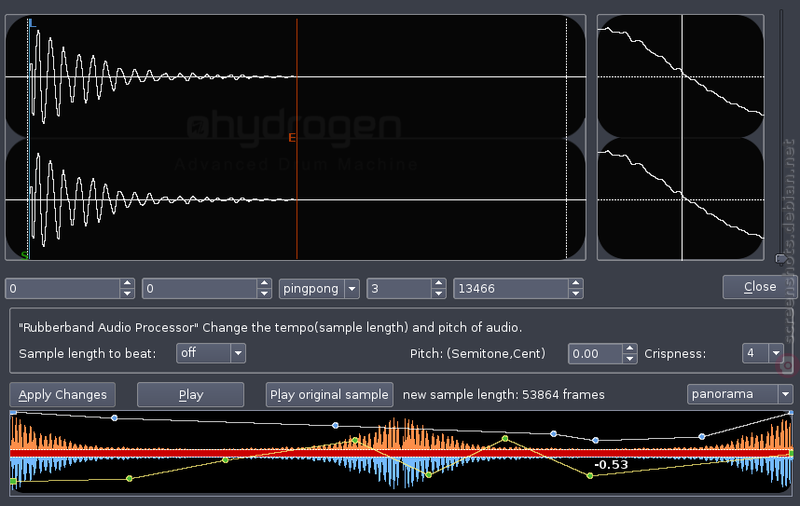Close the sample editor dialog
The height and width of the screenshot is (506, 800).
click(x=760, y=287)
